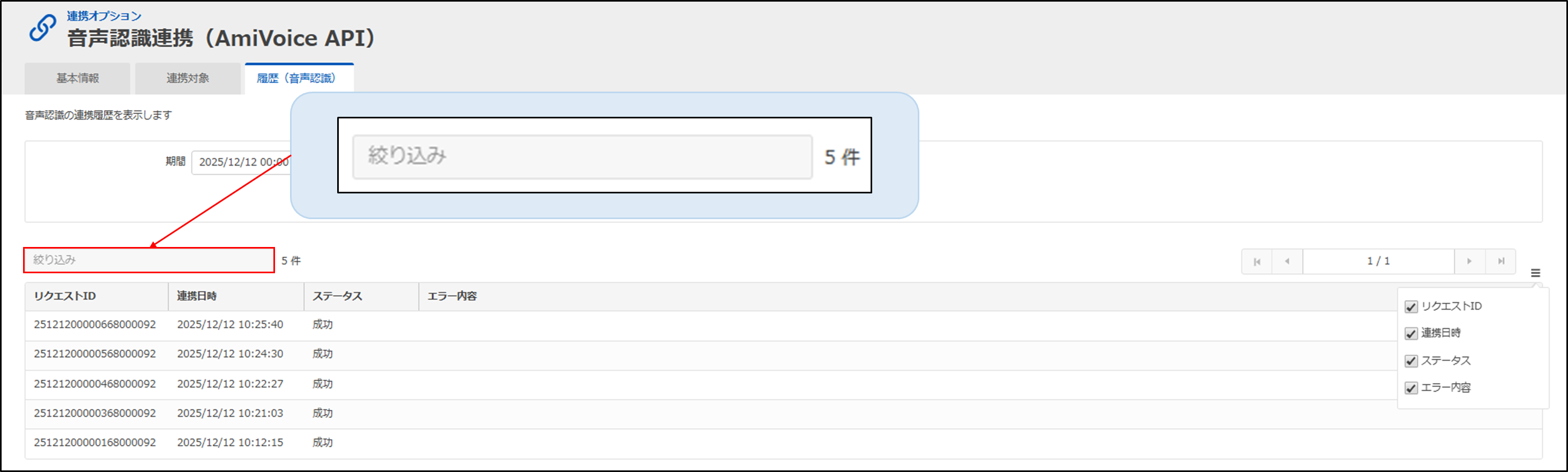Open the 連携対象 tab
Image resolution: width=1568 pixels, height=472 pixels.
coord(188,78)
